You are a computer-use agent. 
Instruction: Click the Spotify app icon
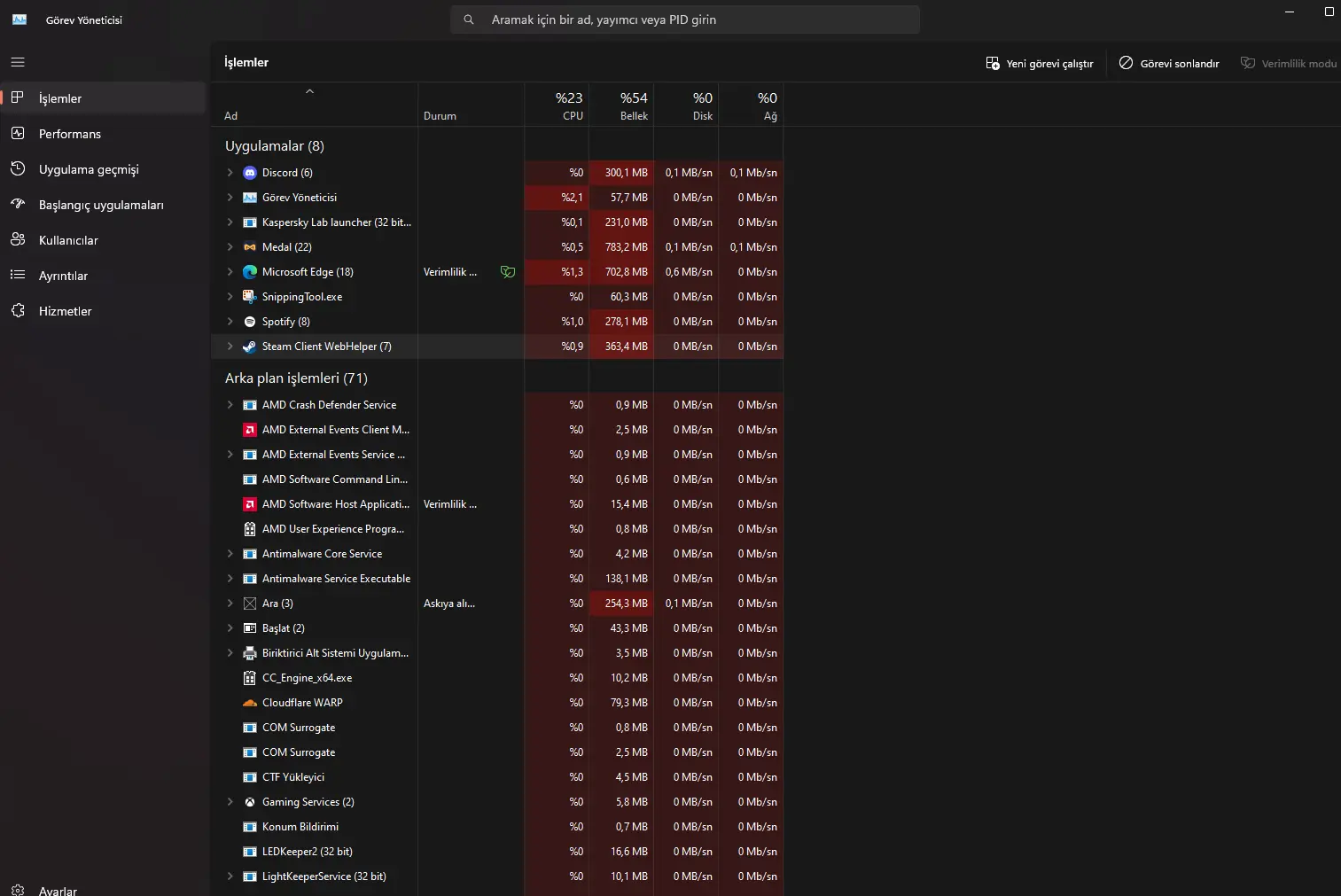(250, 322)
